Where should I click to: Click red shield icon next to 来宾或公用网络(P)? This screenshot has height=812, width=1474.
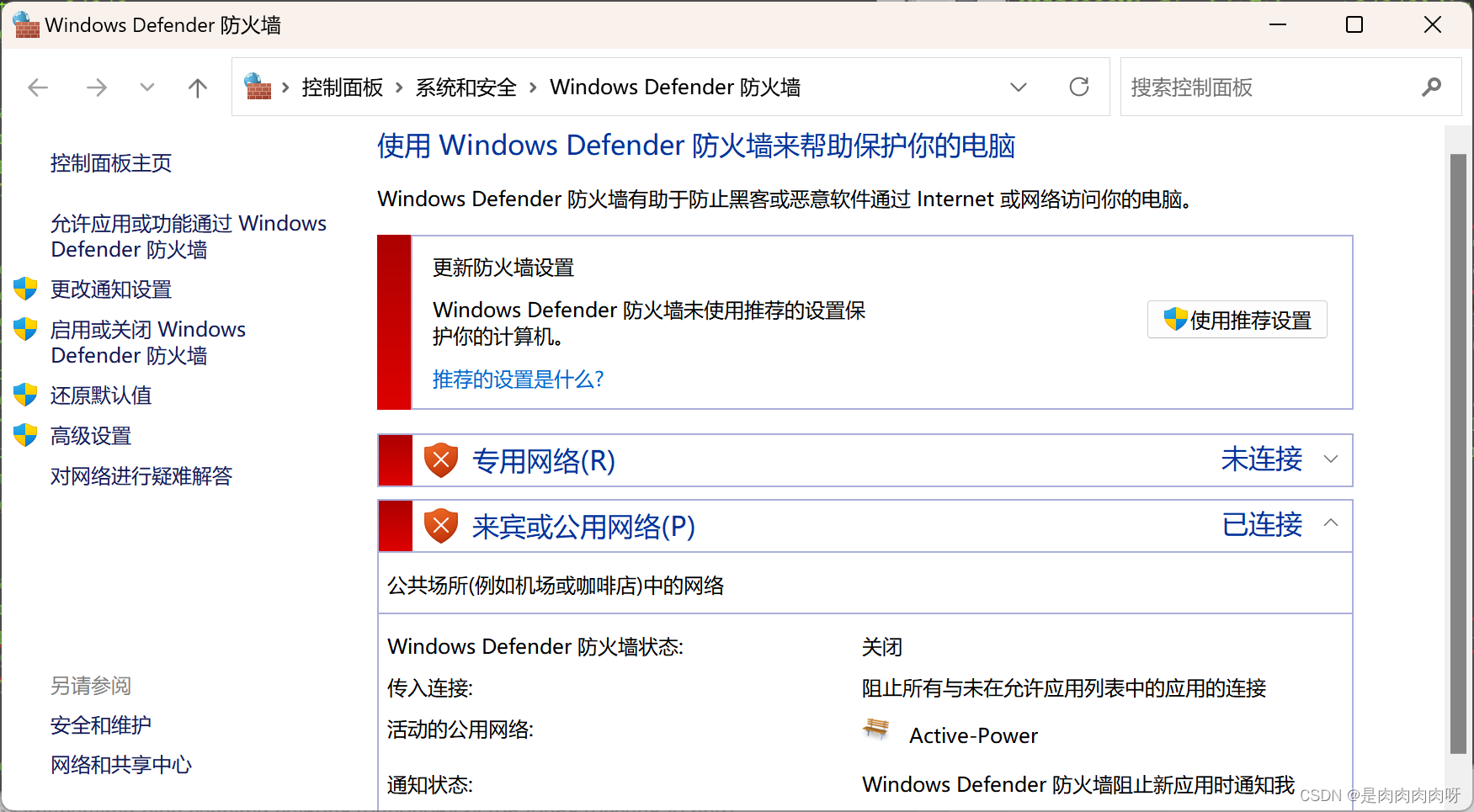[441, 526]
